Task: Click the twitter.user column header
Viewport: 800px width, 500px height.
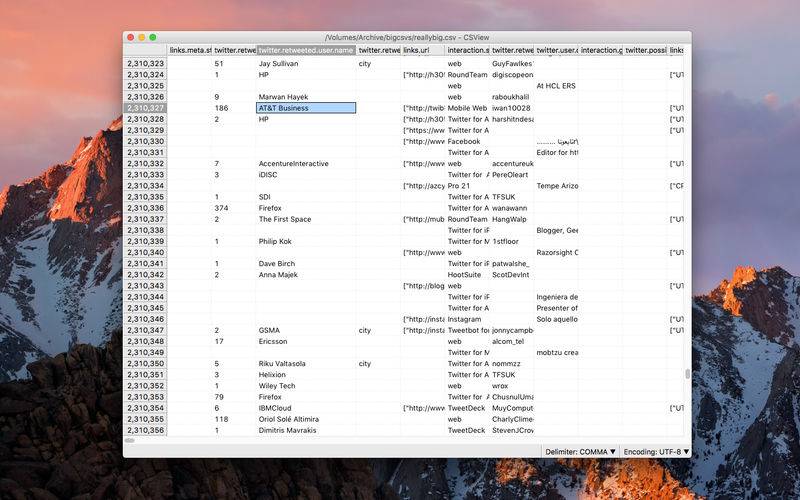Action: [x=556, y=50]
